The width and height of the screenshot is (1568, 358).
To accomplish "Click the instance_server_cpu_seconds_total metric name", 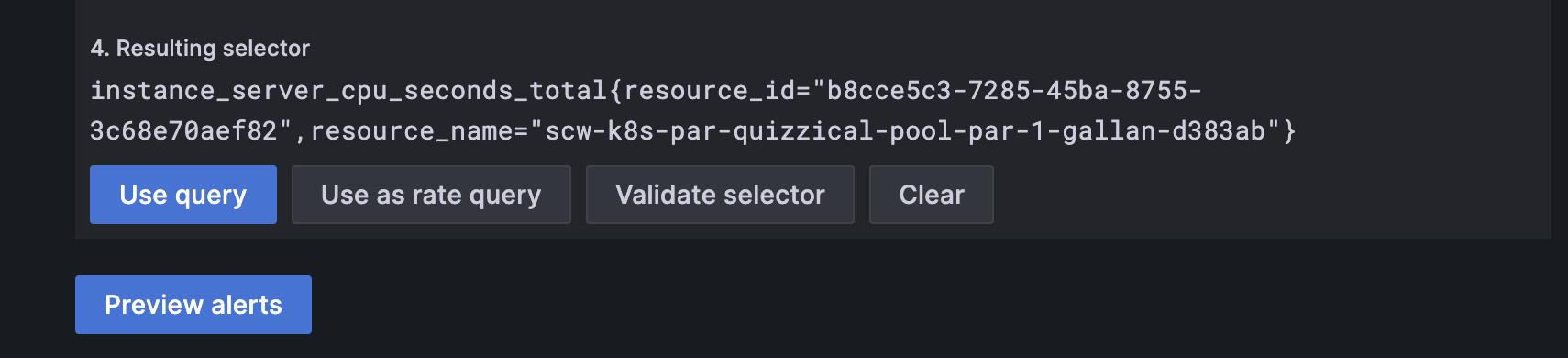I will coord(348,90).
